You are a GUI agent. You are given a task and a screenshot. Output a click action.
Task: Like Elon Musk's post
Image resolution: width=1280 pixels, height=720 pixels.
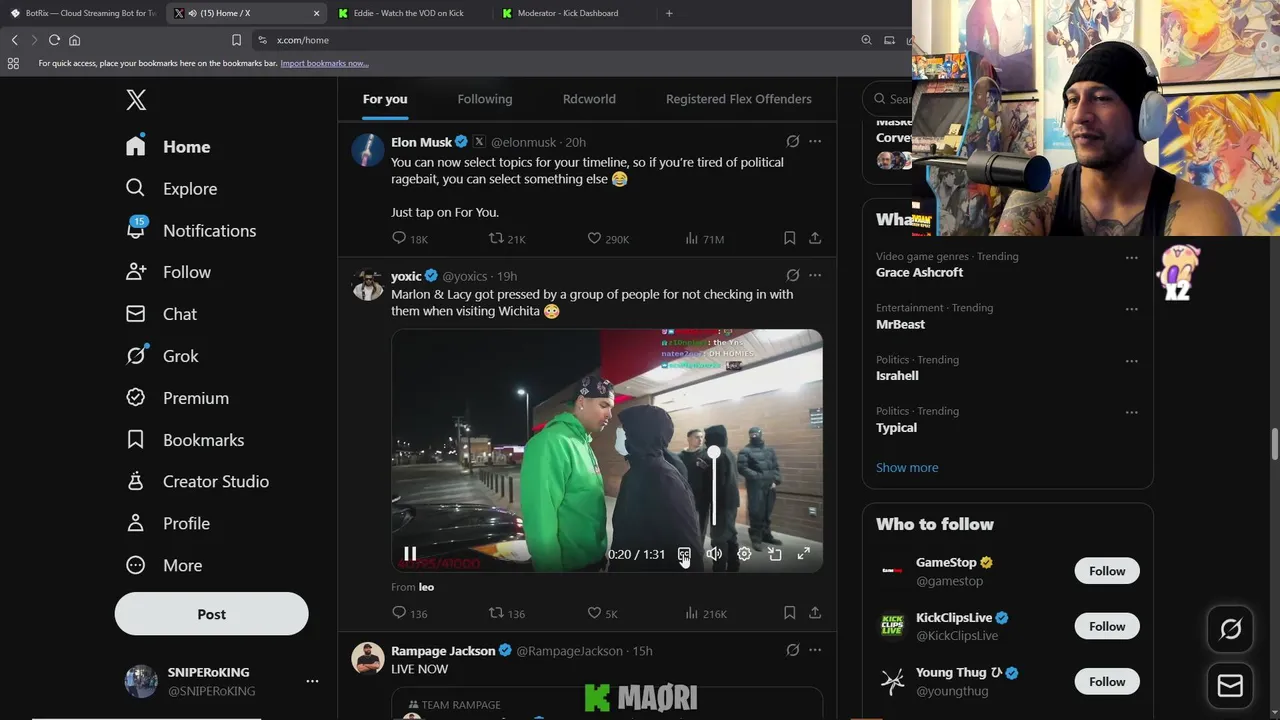pyautogui.click(x=608, y=239)
